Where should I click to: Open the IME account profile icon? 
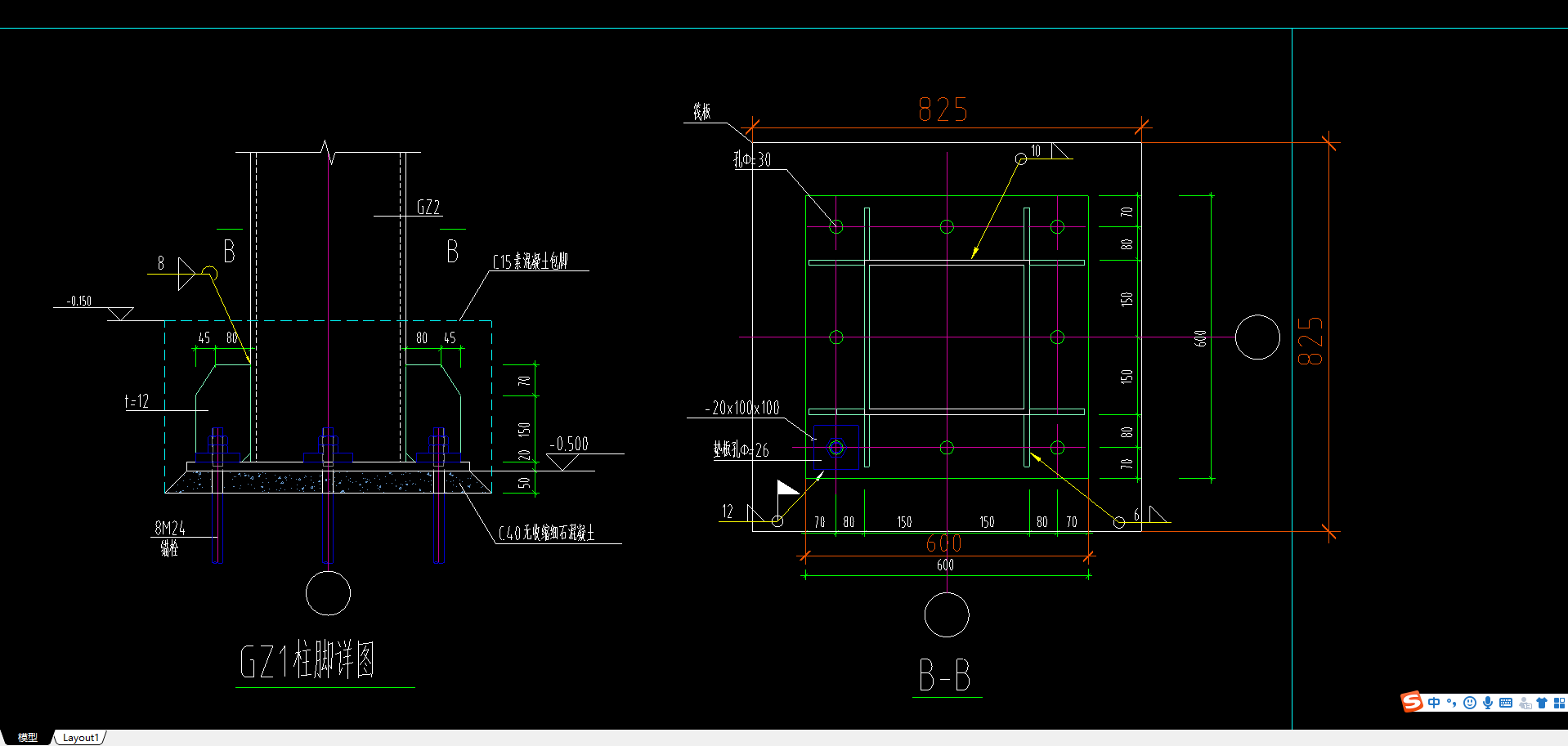pos(1525,703)
